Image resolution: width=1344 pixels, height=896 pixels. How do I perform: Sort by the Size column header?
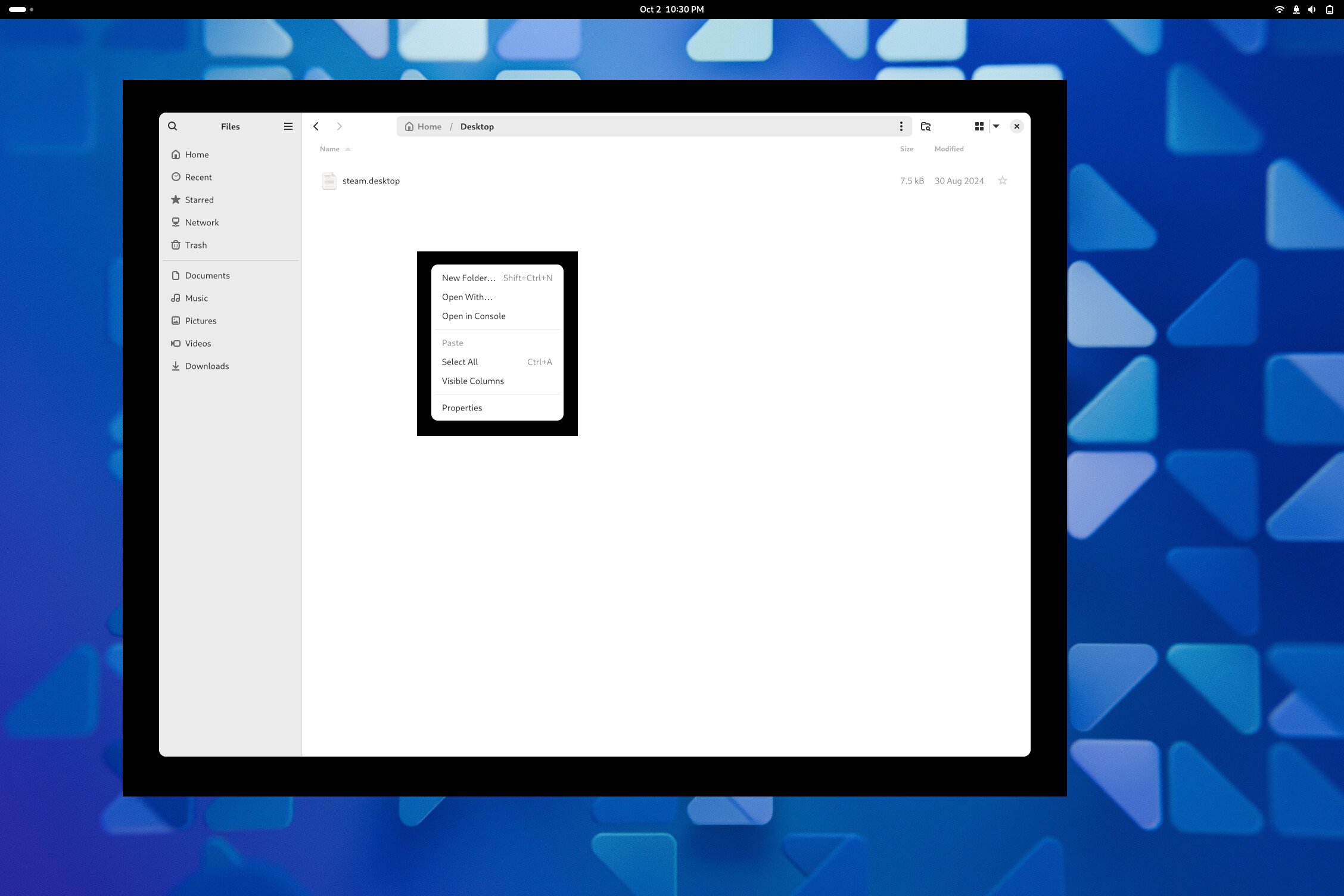[x=907, y=149]
